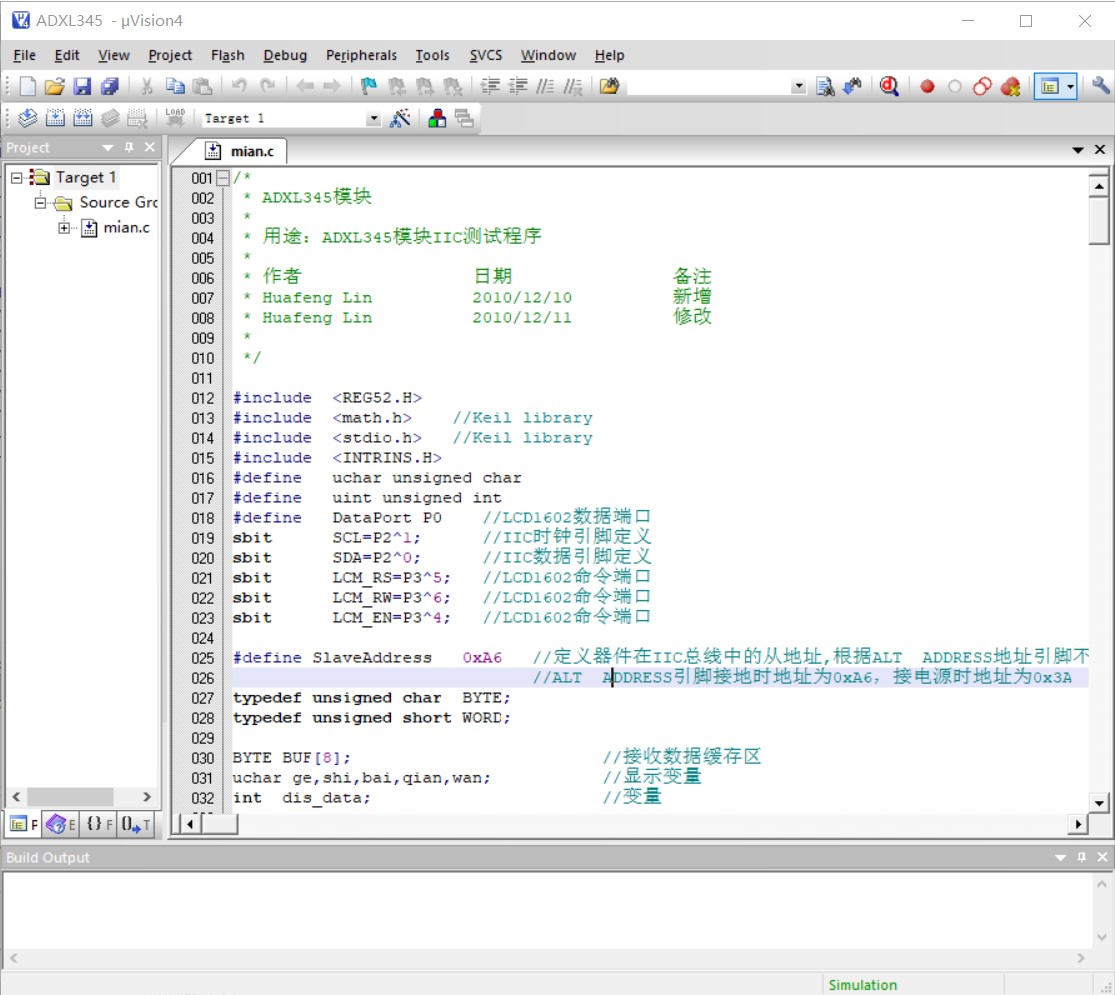Click the Kill All Breakpoints icon
The height and width of the screenshot is (995, 1115).
pyautogui.click(x=1010, y=86)
